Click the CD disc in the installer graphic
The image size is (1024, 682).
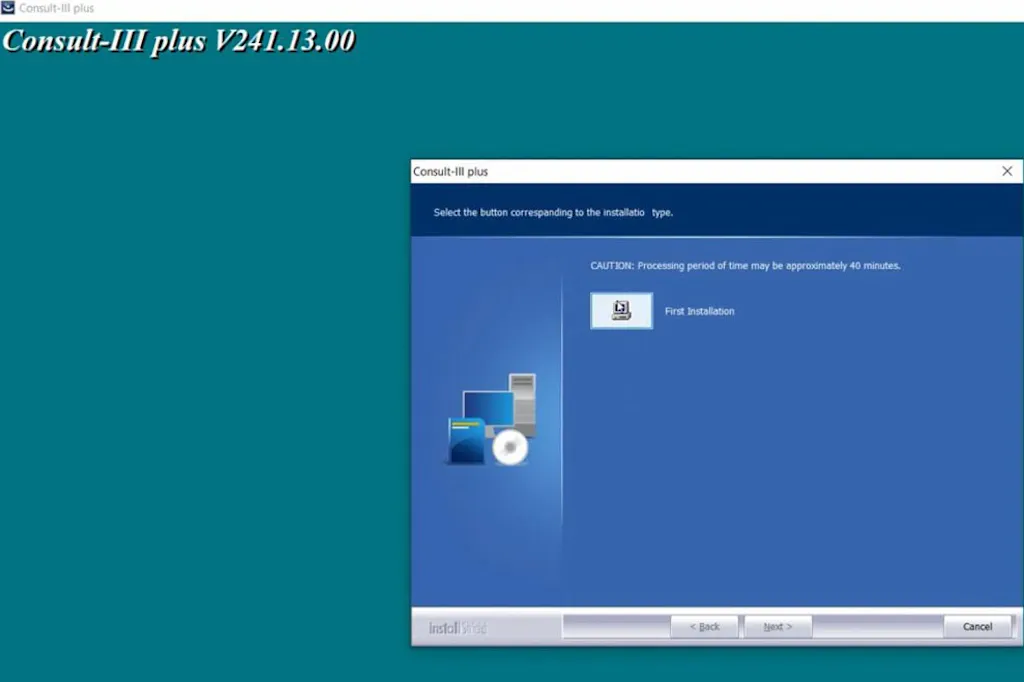point(510,448)
